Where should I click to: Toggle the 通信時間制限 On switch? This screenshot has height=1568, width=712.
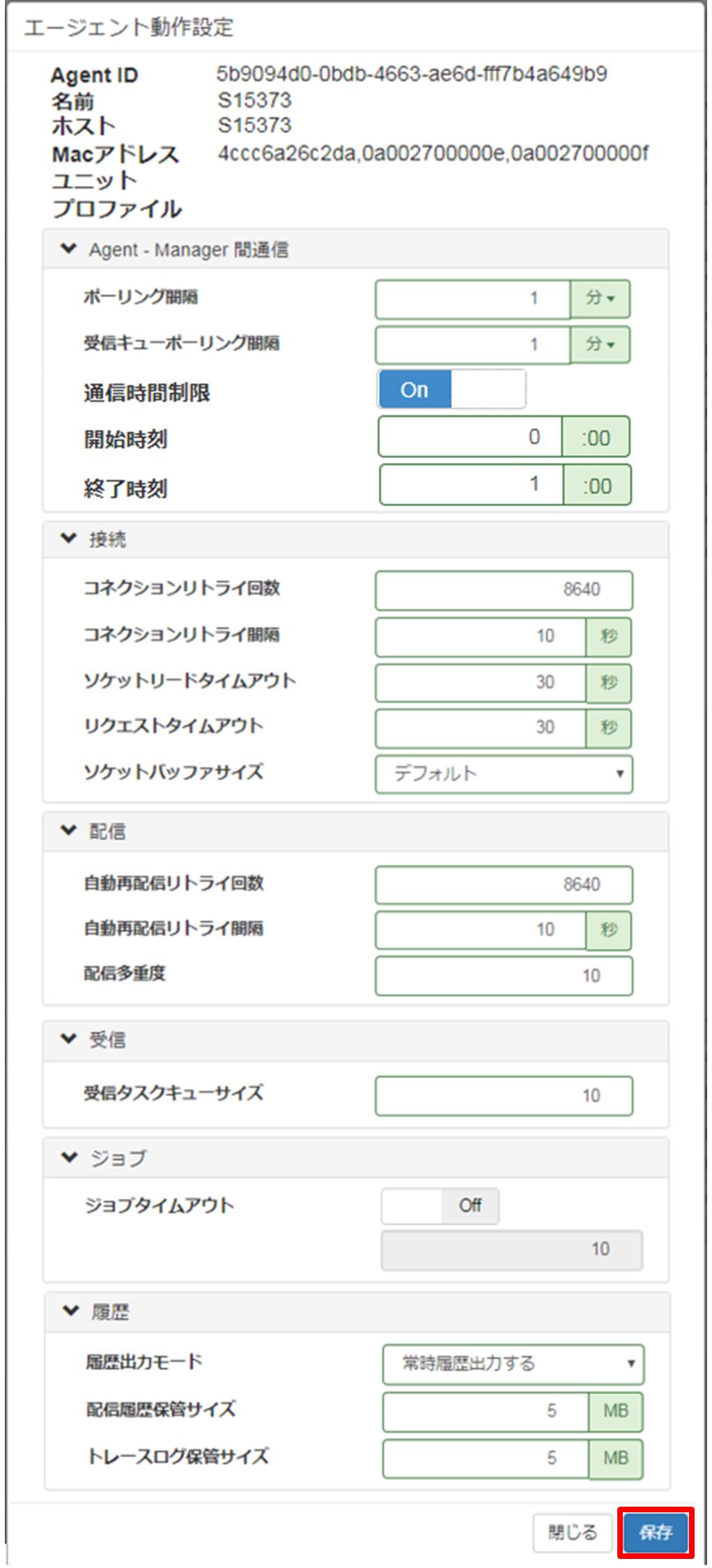[x=451, y=389]
